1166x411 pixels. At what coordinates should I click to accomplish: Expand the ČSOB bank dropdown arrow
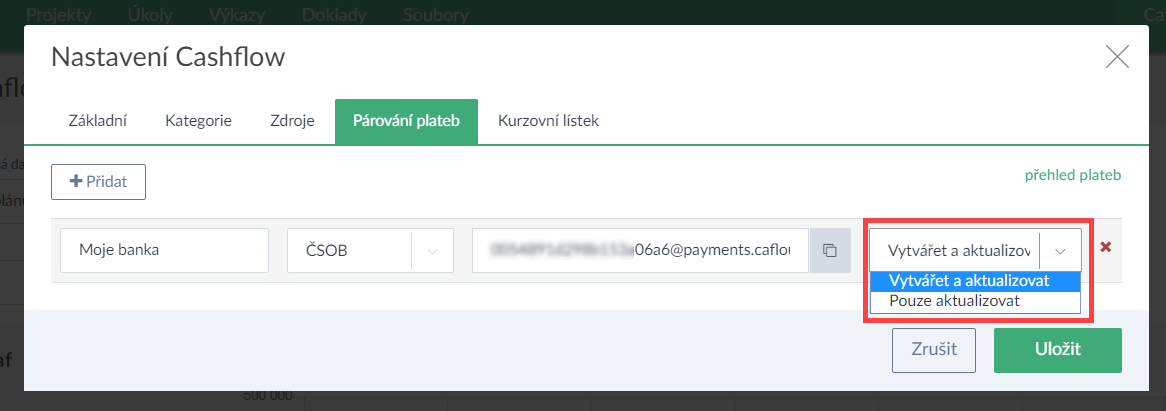432,250
